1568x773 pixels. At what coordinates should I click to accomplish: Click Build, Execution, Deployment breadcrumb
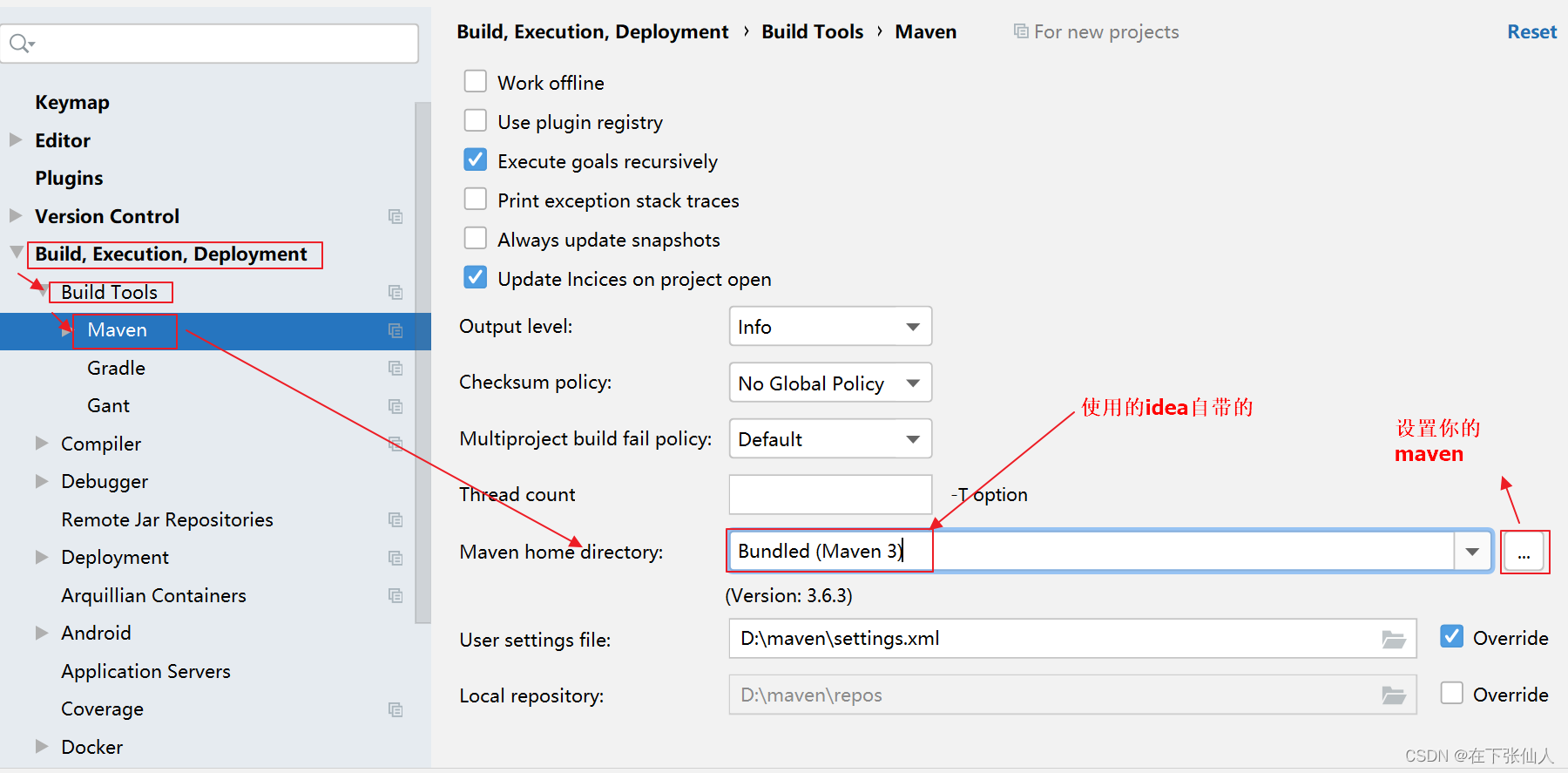(592, 31)
